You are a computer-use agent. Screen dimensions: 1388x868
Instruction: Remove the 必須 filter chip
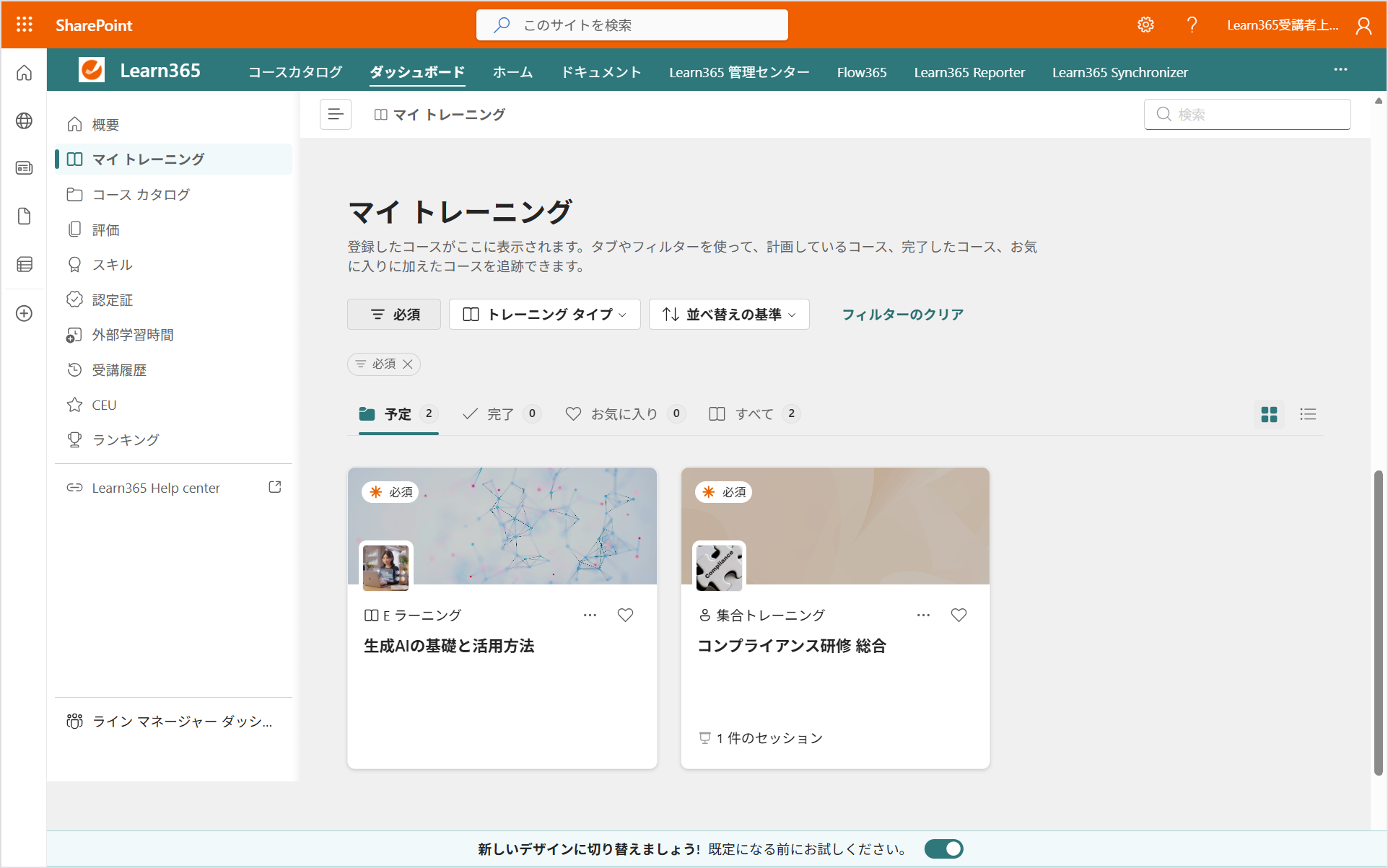tap(408, 364)
